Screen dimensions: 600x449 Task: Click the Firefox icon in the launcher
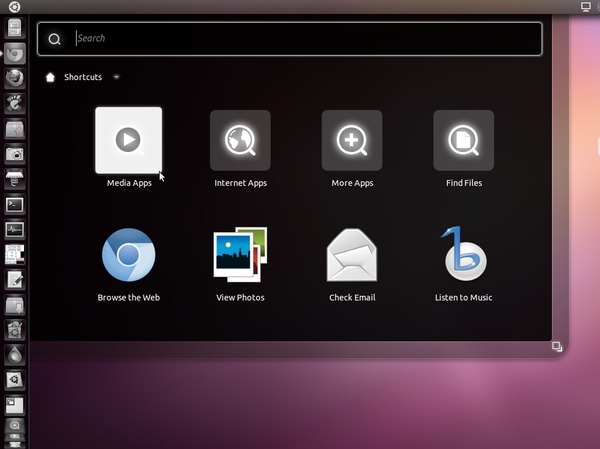click(14, 78)
